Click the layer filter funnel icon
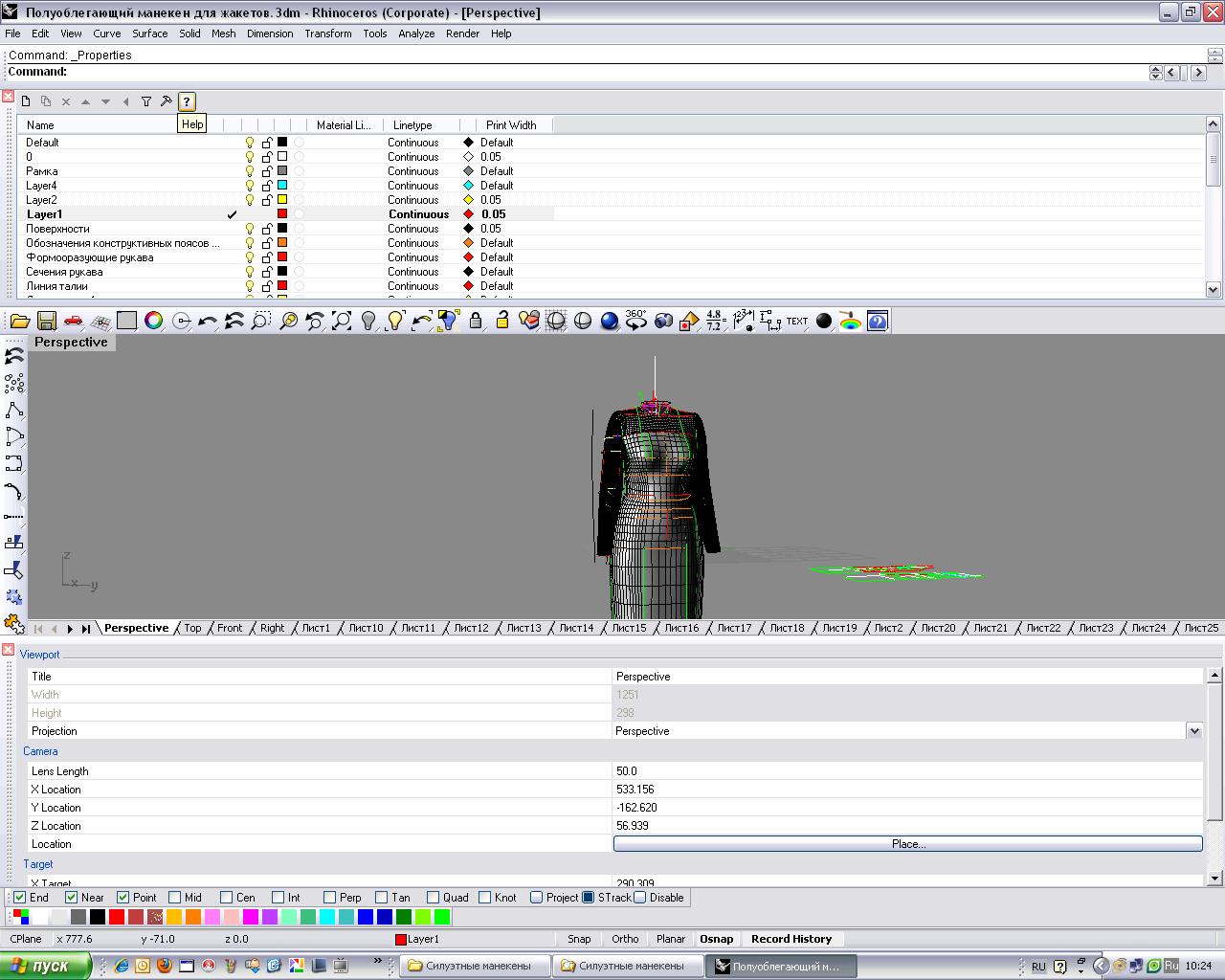The width and height of the screenshot is (1225, 980). point(146,101)
